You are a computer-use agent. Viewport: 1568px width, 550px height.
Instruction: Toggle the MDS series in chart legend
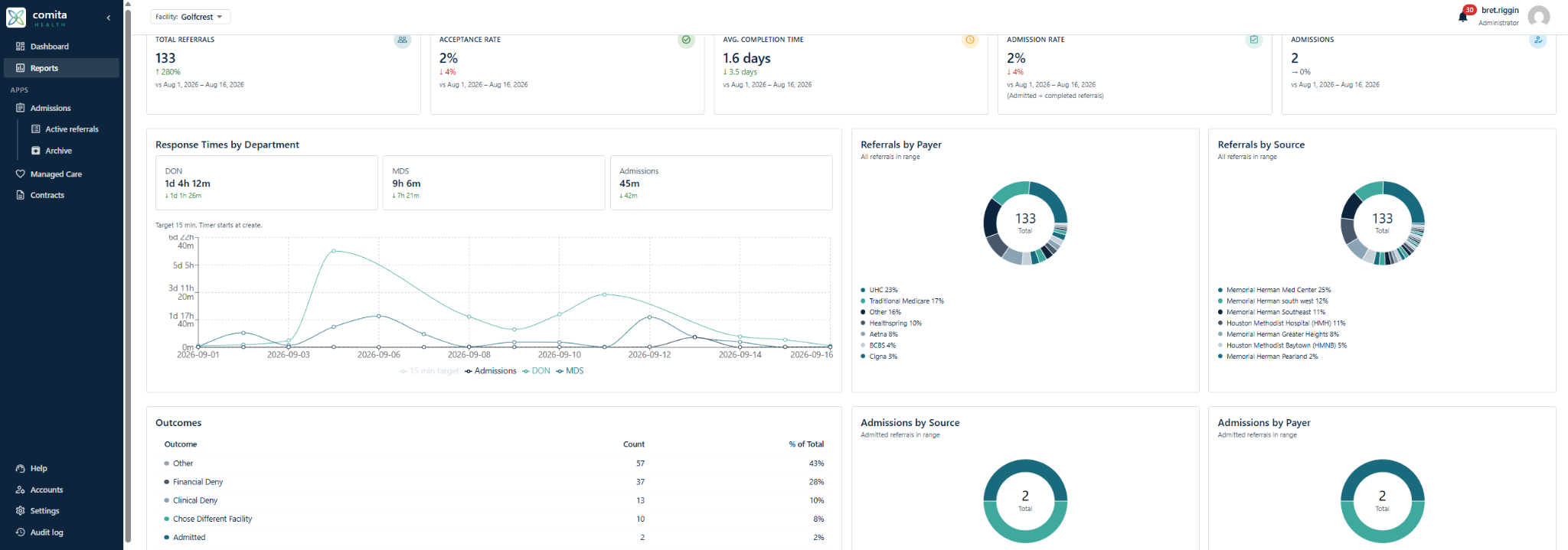(570, 371)
